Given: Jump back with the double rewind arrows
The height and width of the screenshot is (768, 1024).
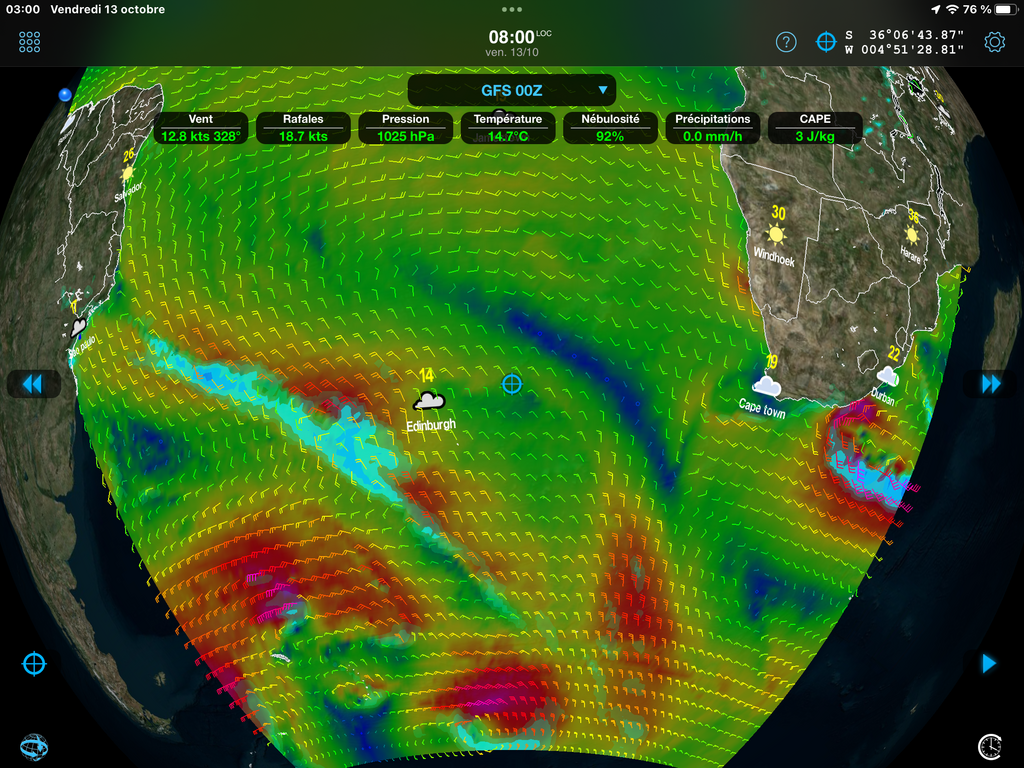Looking at the screenshot, I should [x=33, y=383].
